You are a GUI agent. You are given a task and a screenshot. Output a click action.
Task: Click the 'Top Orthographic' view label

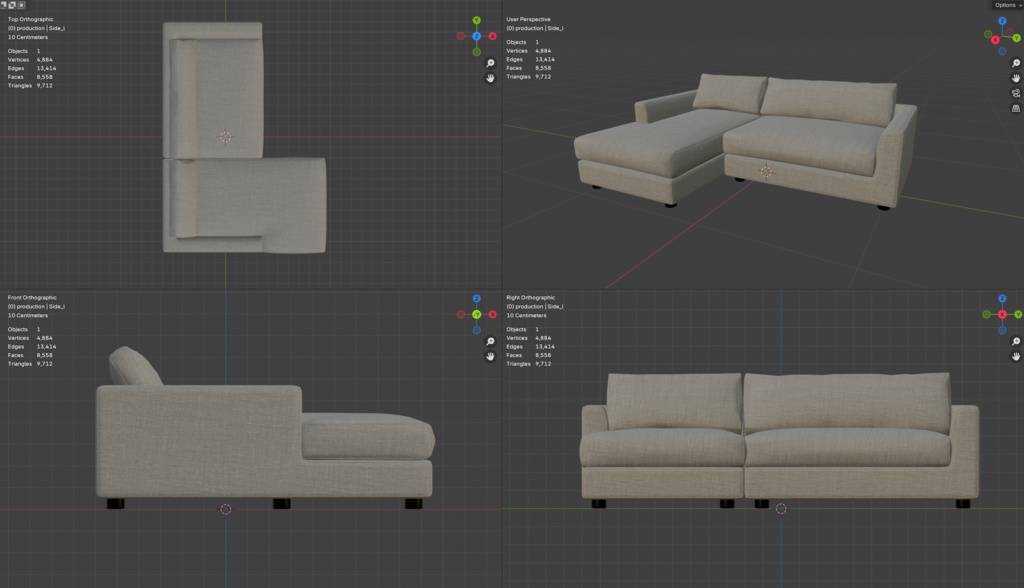(31, 20)
